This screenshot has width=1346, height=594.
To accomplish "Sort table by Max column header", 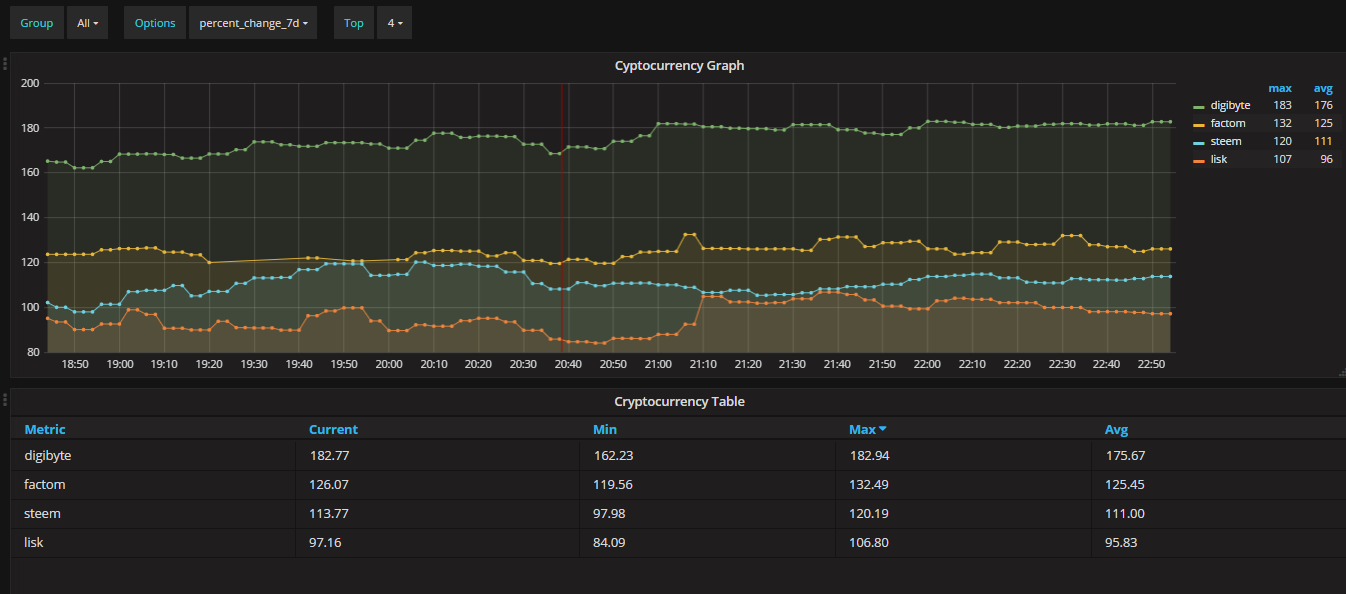I will point(862,429).
